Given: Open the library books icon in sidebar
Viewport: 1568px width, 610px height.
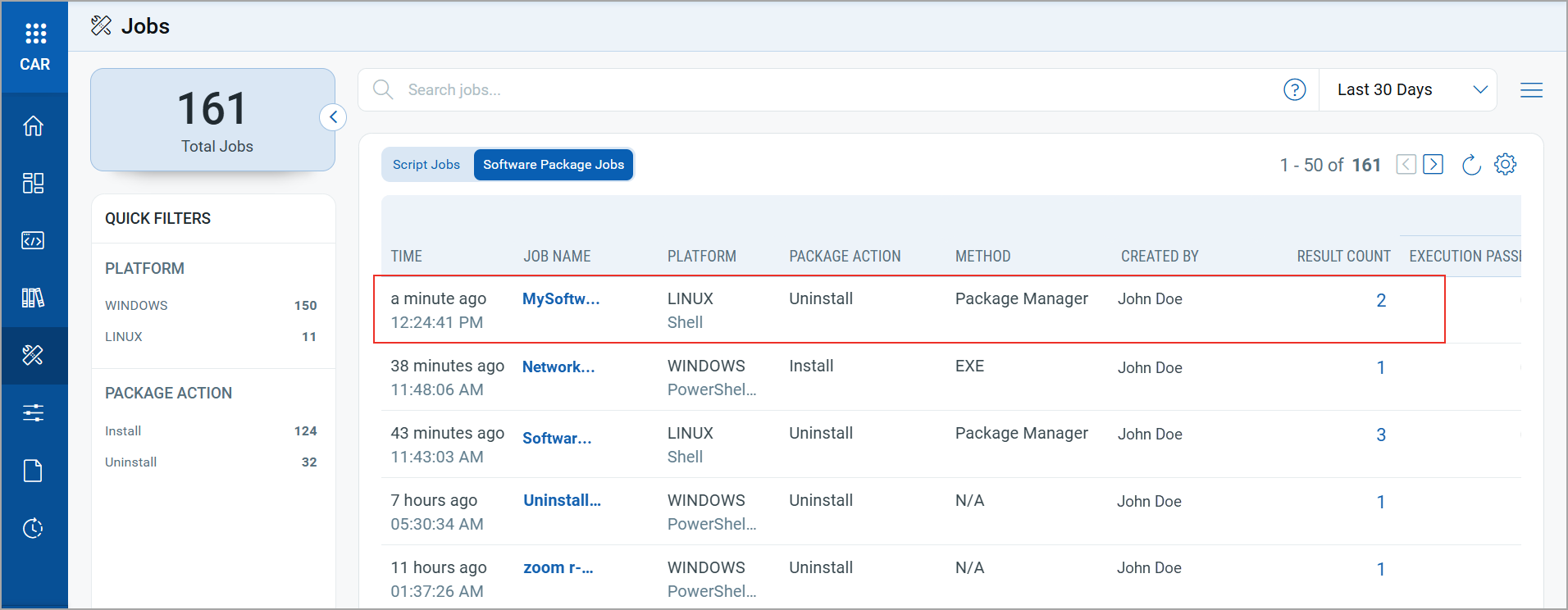Looking at the screenshot, I should click(x=33, y=298).
